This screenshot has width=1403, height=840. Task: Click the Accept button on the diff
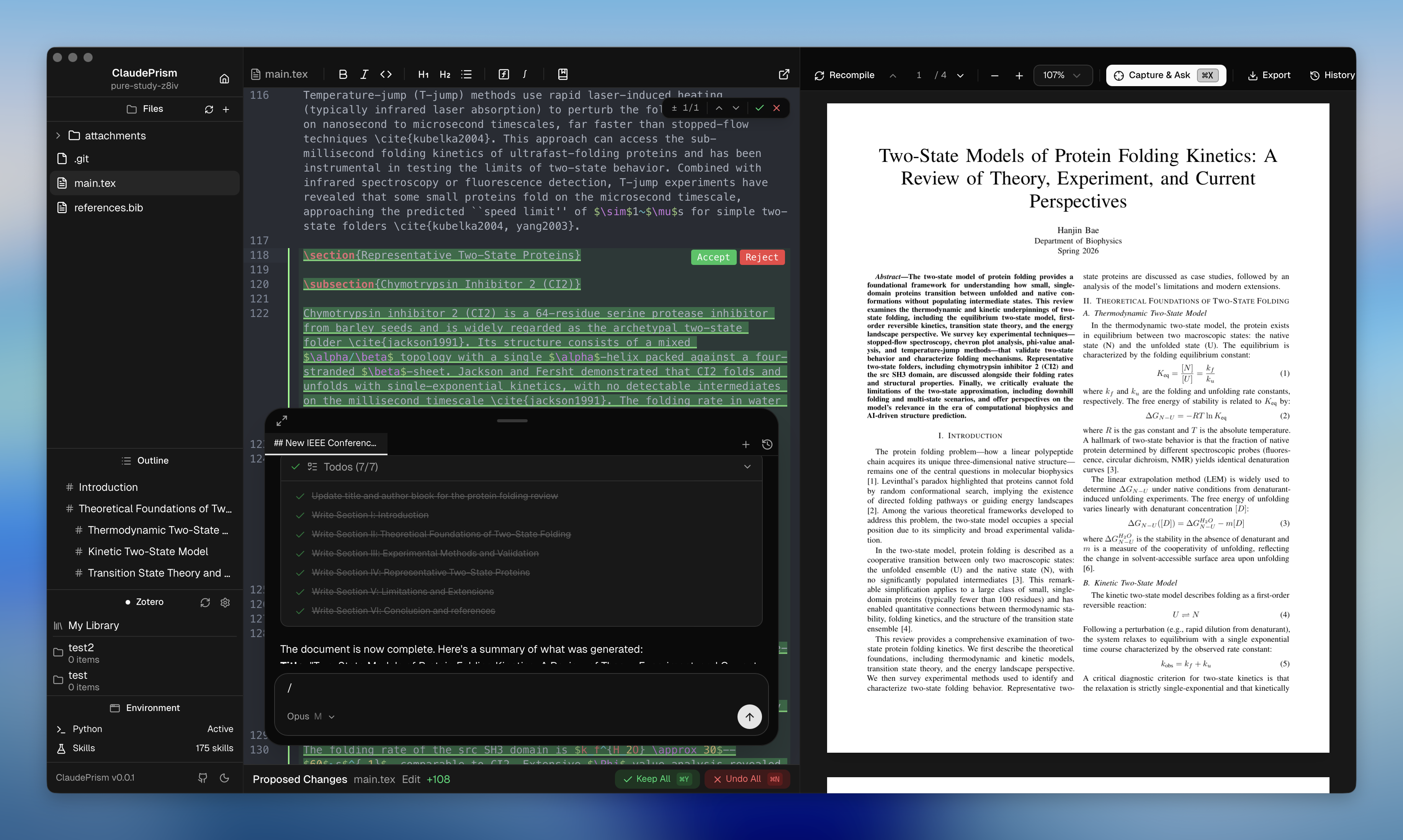pyautogui.click(x=713, y=257)
